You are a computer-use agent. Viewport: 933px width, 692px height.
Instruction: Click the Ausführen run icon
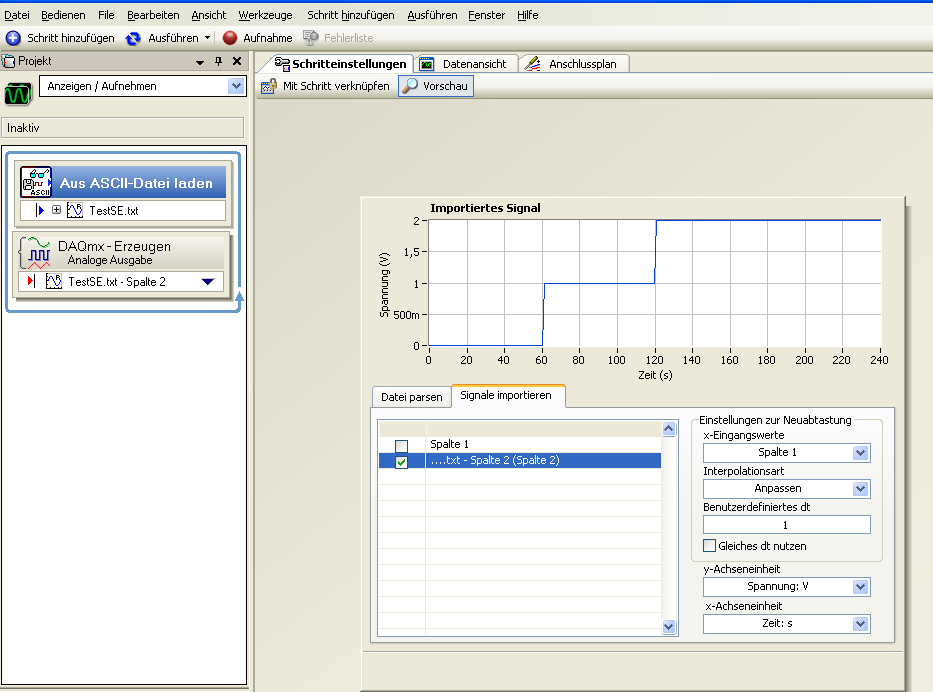click(x=133, y=38)
